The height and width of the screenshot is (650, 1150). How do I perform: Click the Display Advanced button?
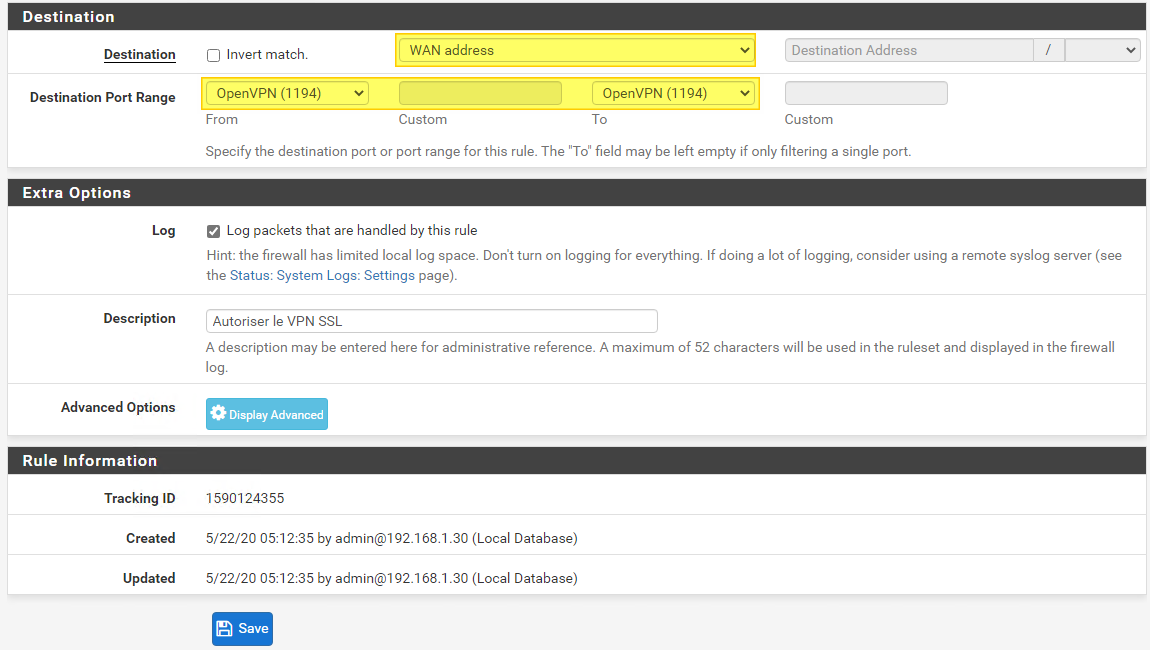click(266, 413)
